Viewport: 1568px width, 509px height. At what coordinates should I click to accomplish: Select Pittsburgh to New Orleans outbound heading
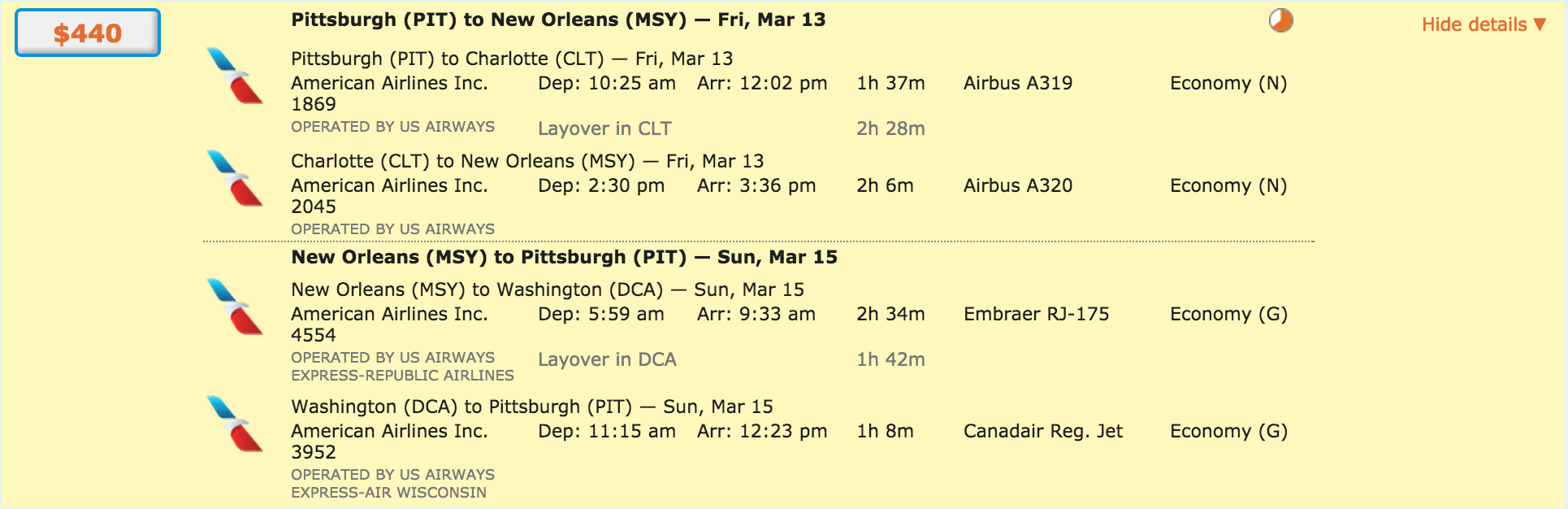pos(558,20)
